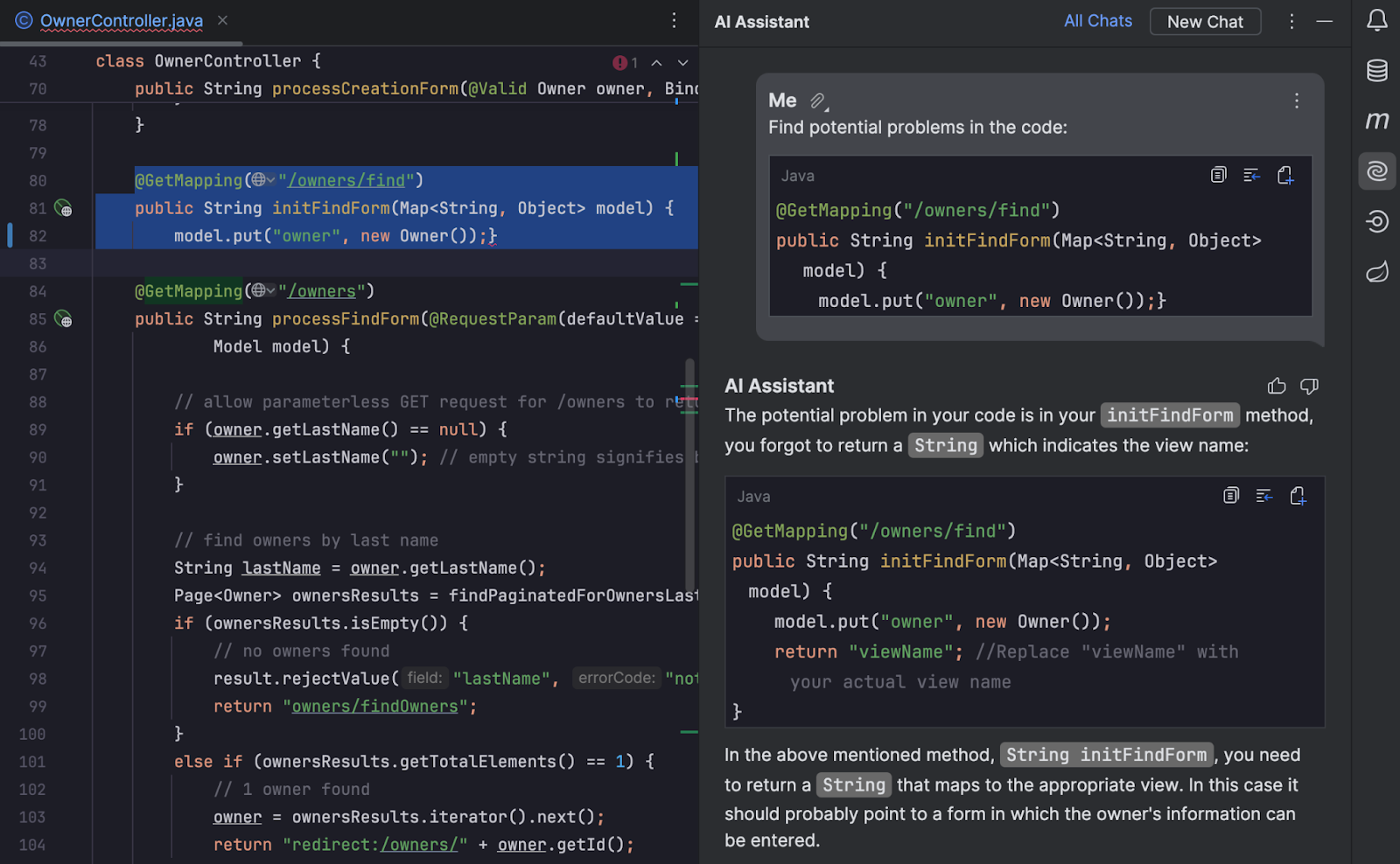Open the URL globe dropdown for /owners/find mapping
The width and height of the screenshot is (1400, 864).
click(x=262, y=180)
